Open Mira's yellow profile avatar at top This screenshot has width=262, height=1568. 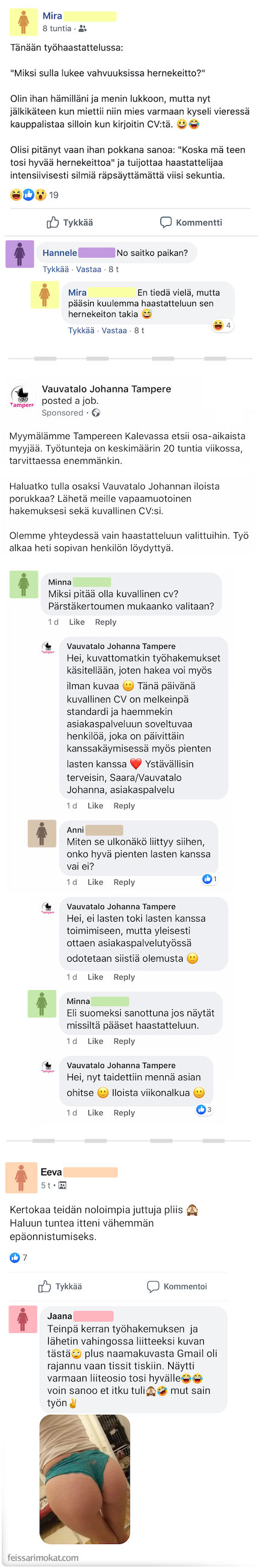click(23, 22)
